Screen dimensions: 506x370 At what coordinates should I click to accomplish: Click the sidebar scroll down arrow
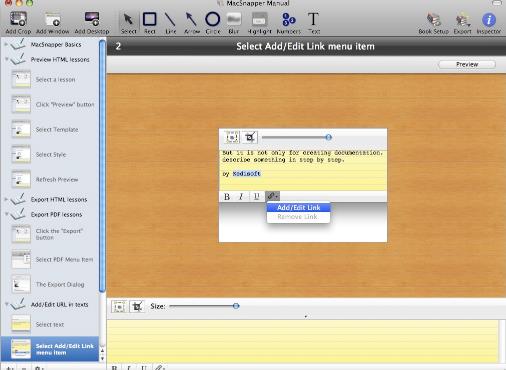click(x=102, y=359)
